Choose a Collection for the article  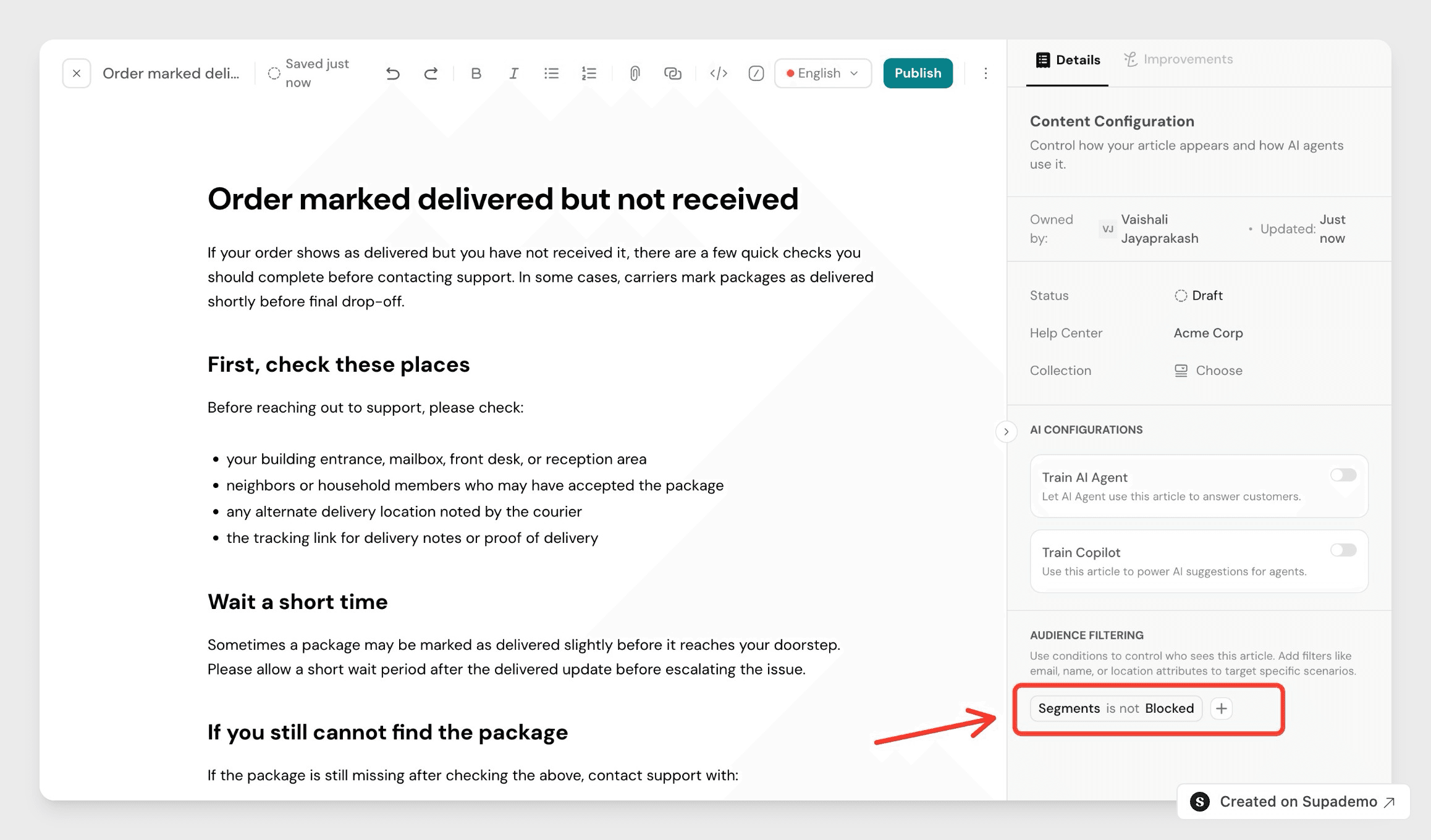(1208, 371)
